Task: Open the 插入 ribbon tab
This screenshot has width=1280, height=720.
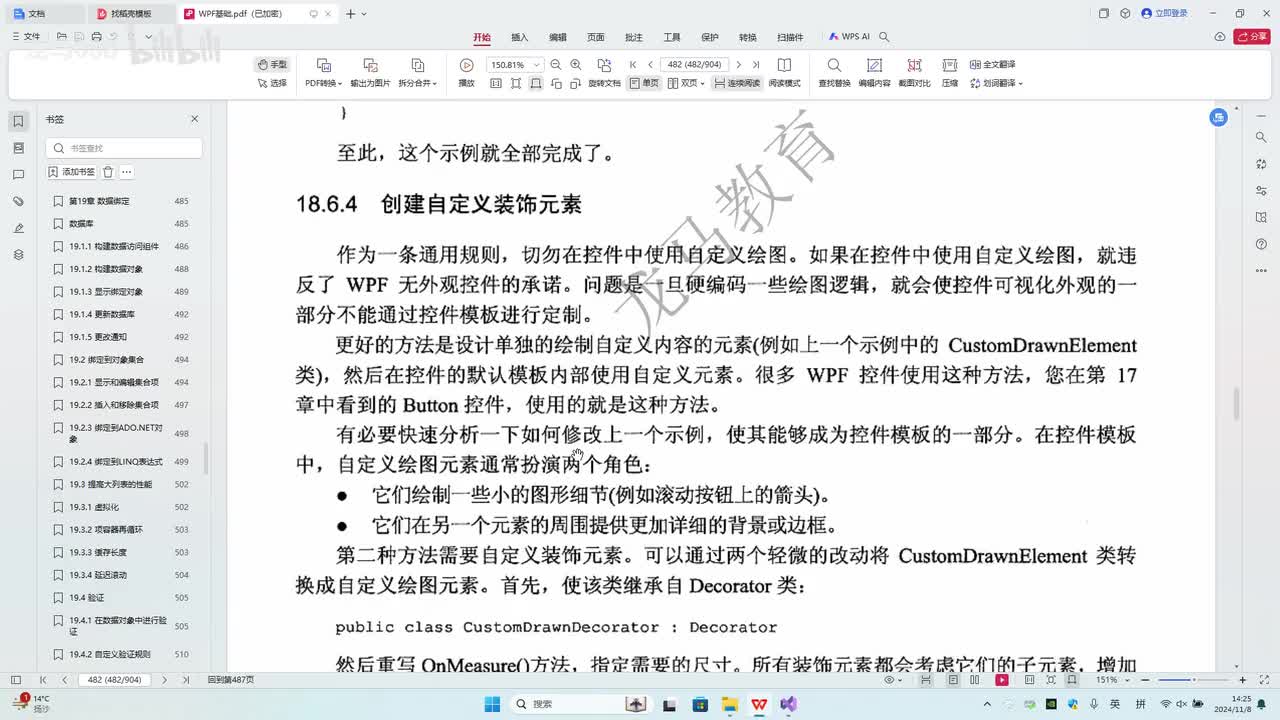Action: (x=520, y=37)
